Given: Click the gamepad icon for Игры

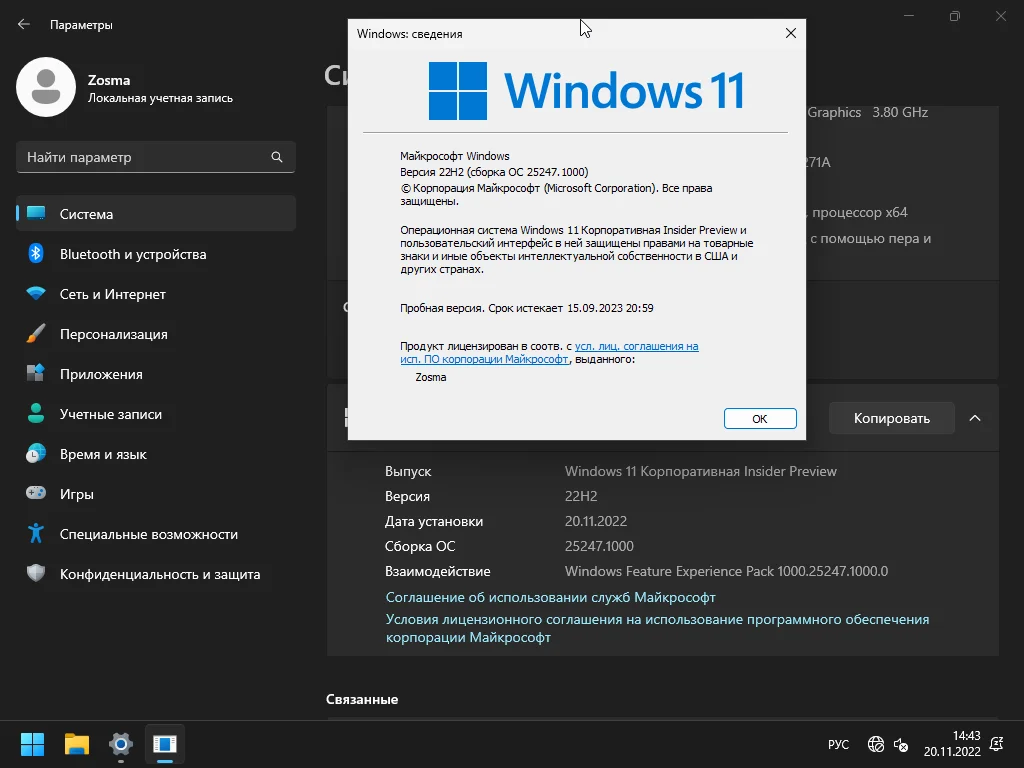Looking at the screenshot, I should click(x=36, y=492).
